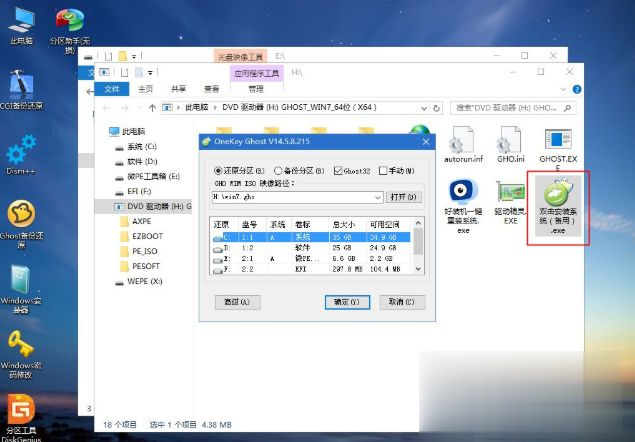Open the 此电脑 desktop icon

pyautogui.click(x=21, y=25)
